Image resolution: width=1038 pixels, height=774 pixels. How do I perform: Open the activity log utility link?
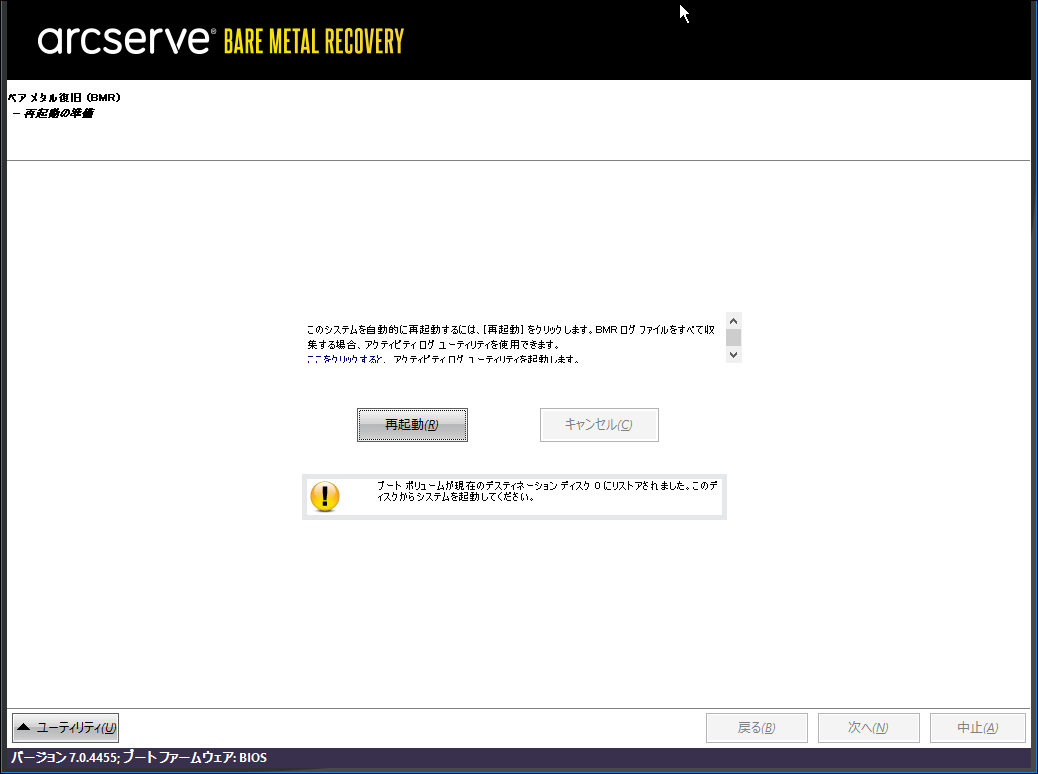pos(345,360)
